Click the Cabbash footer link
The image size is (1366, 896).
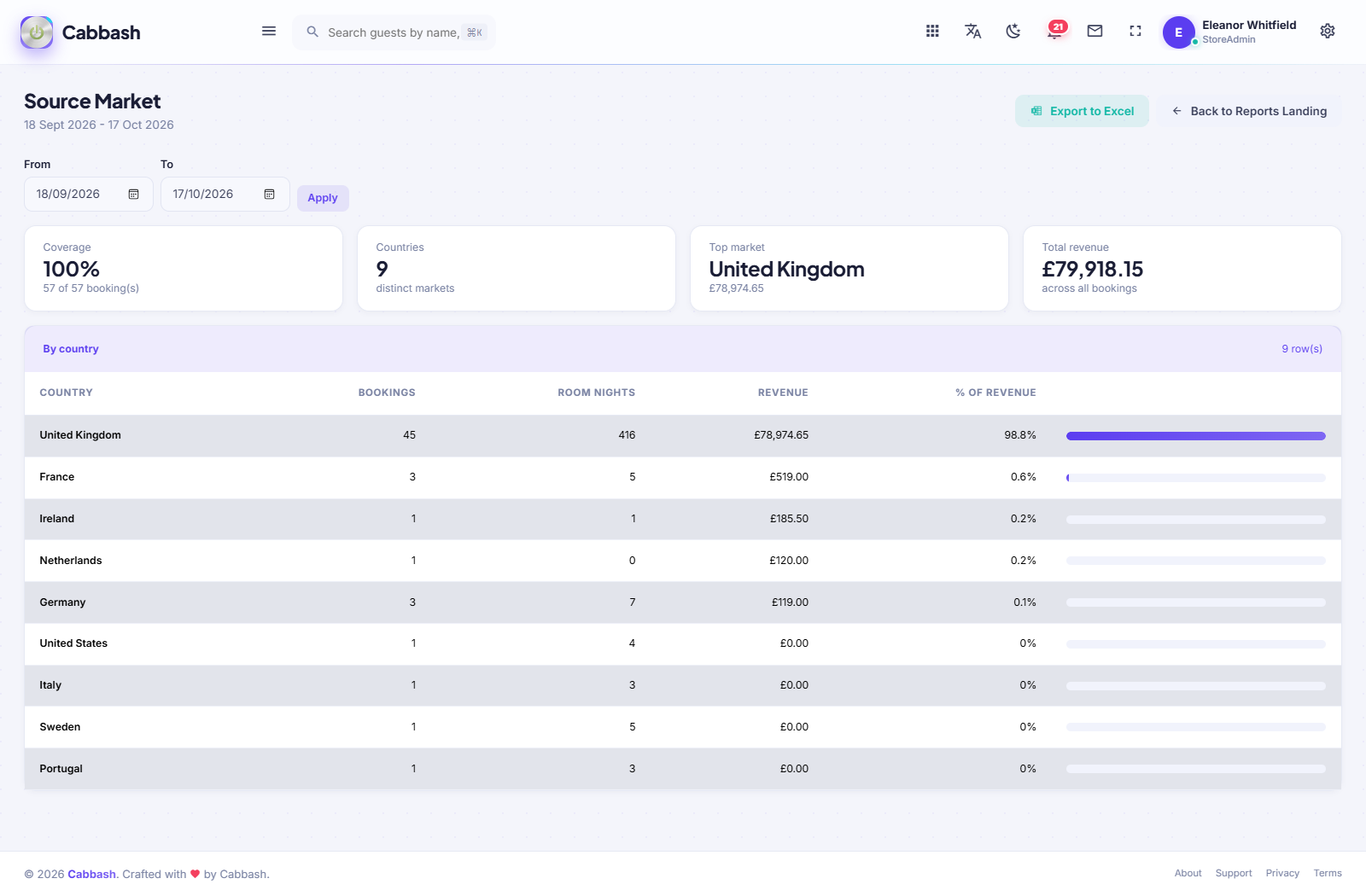pos(91,874)
